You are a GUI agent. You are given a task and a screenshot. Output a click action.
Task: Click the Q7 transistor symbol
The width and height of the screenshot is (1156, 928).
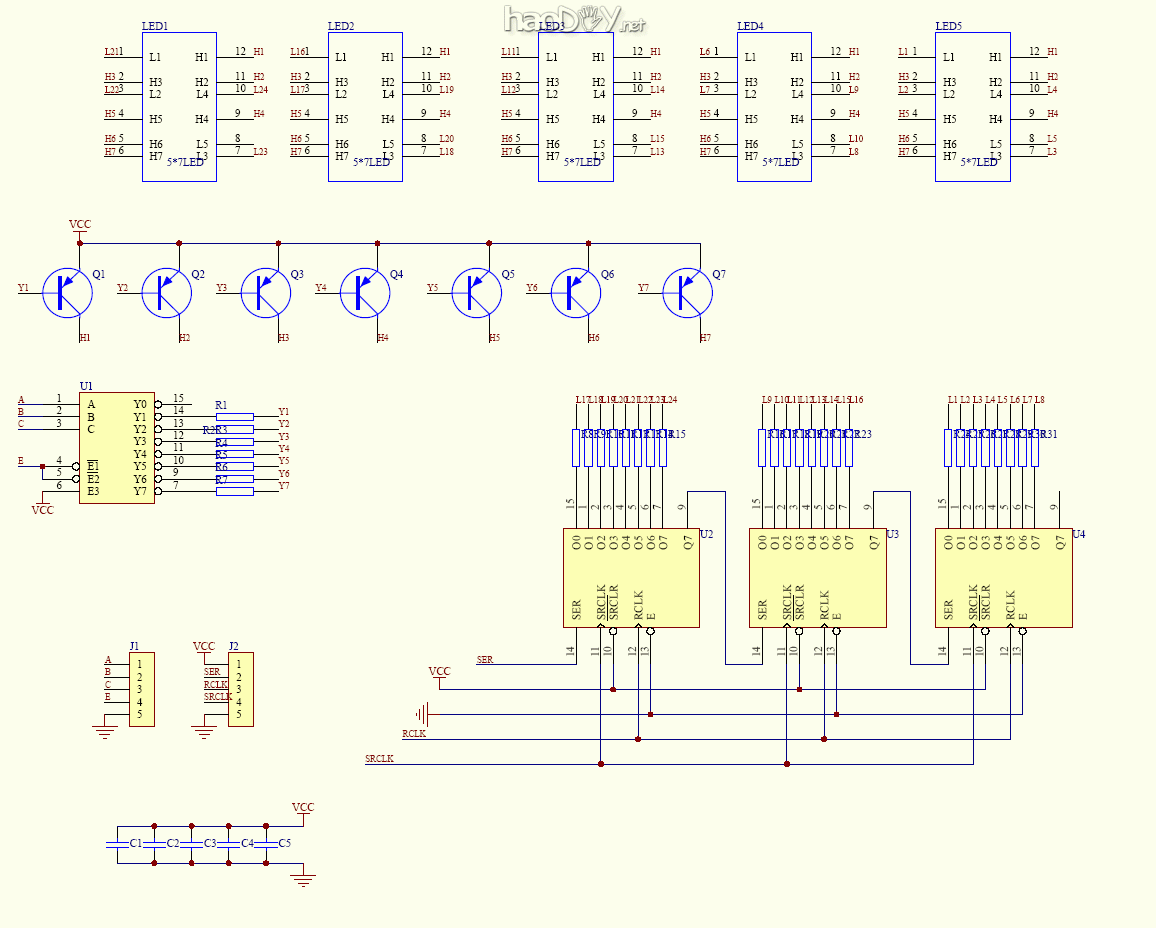click(688, 292)
